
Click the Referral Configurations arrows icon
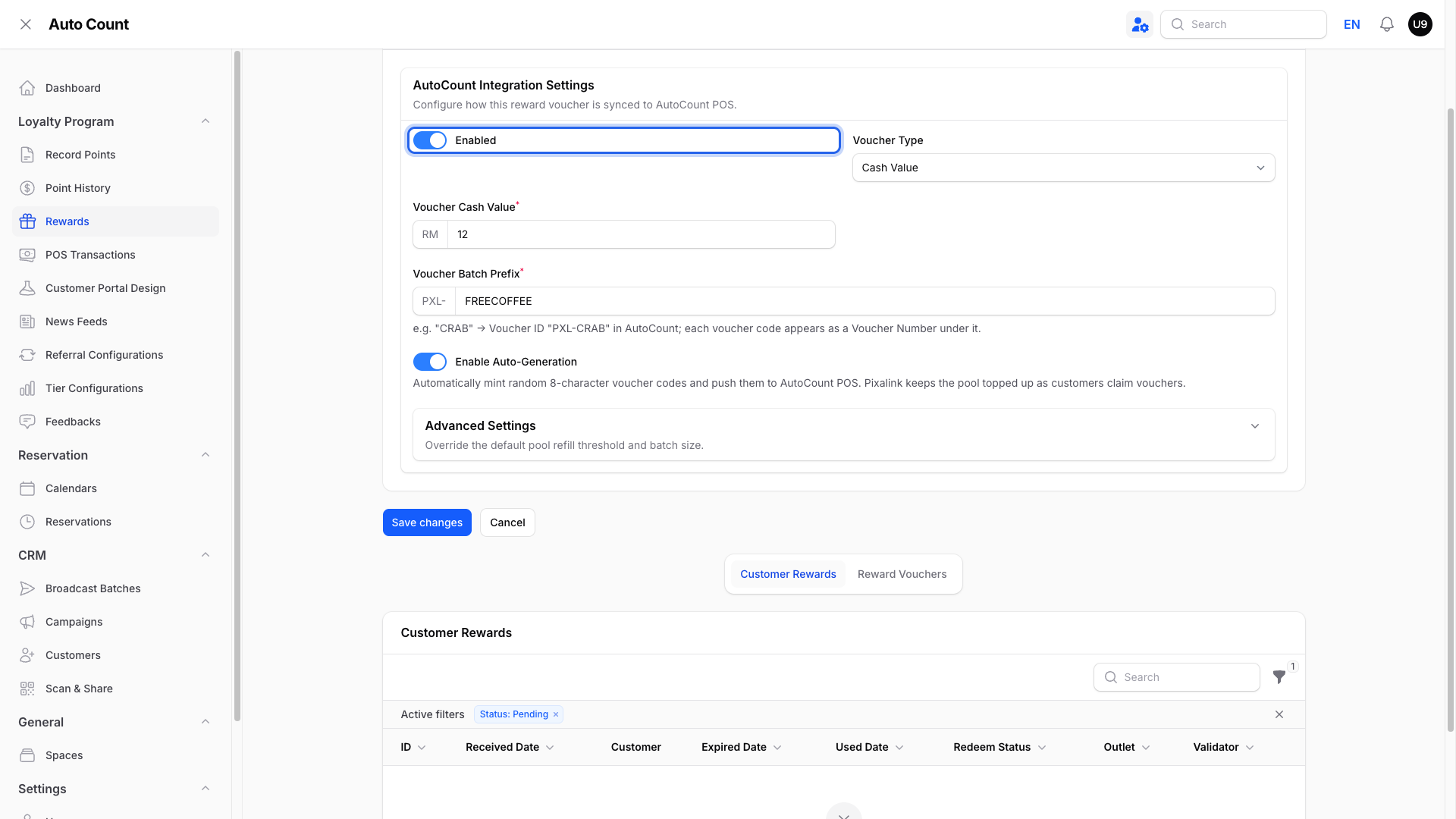27,355
